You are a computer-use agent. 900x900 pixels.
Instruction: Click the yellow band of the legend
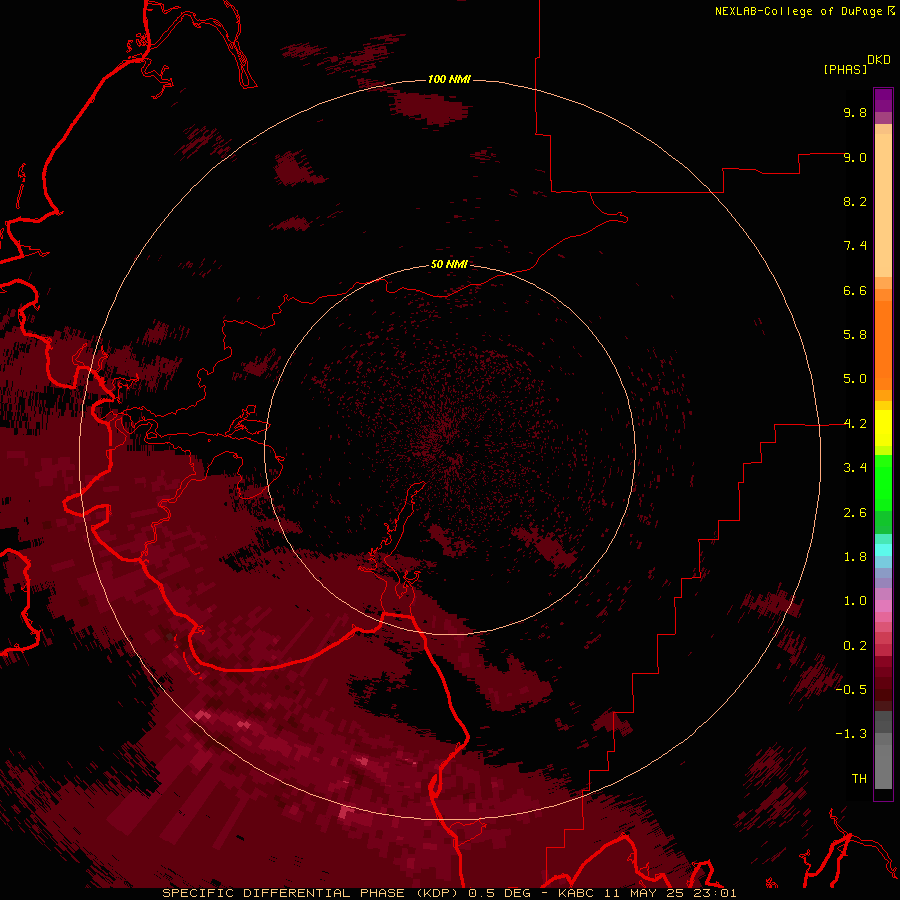click(x=883, y=428)
